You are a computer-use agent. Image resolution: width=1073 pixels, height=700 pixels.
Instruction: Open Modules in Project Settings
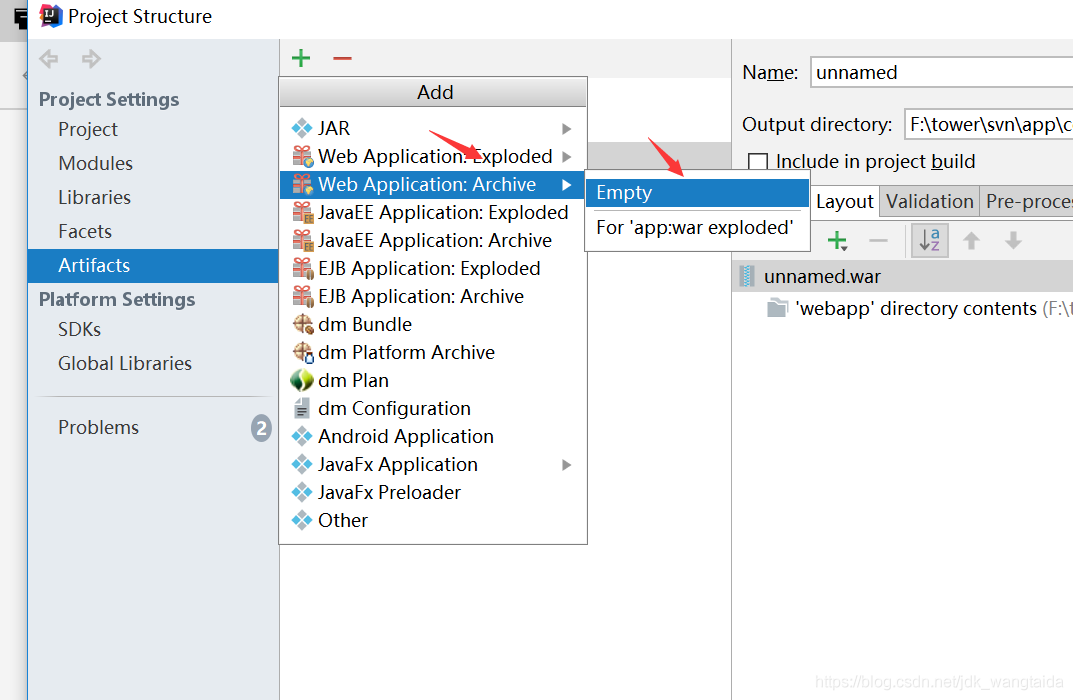pos(95,164)
